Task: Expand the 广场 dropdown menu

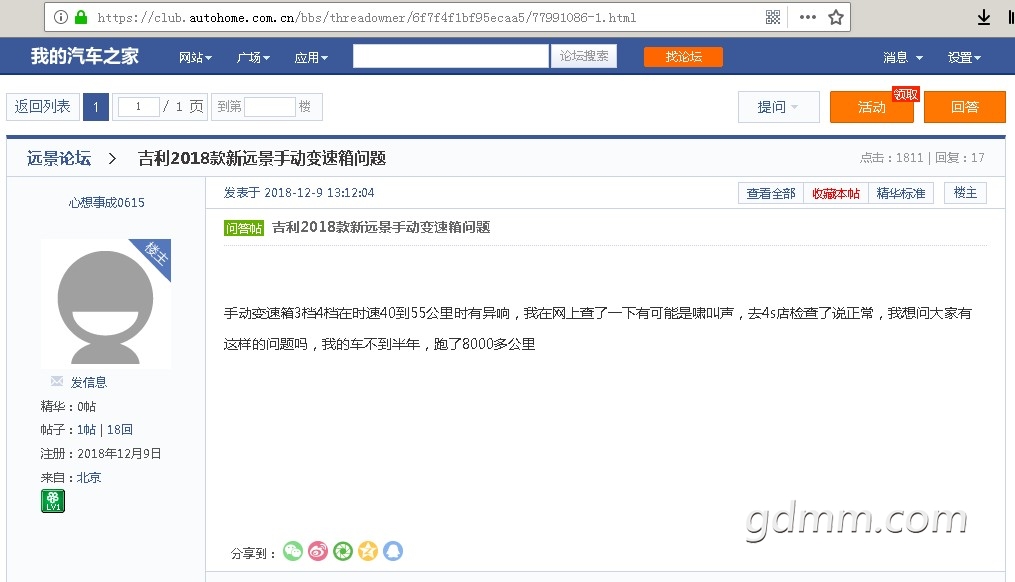Action: [x=253, y=58]
